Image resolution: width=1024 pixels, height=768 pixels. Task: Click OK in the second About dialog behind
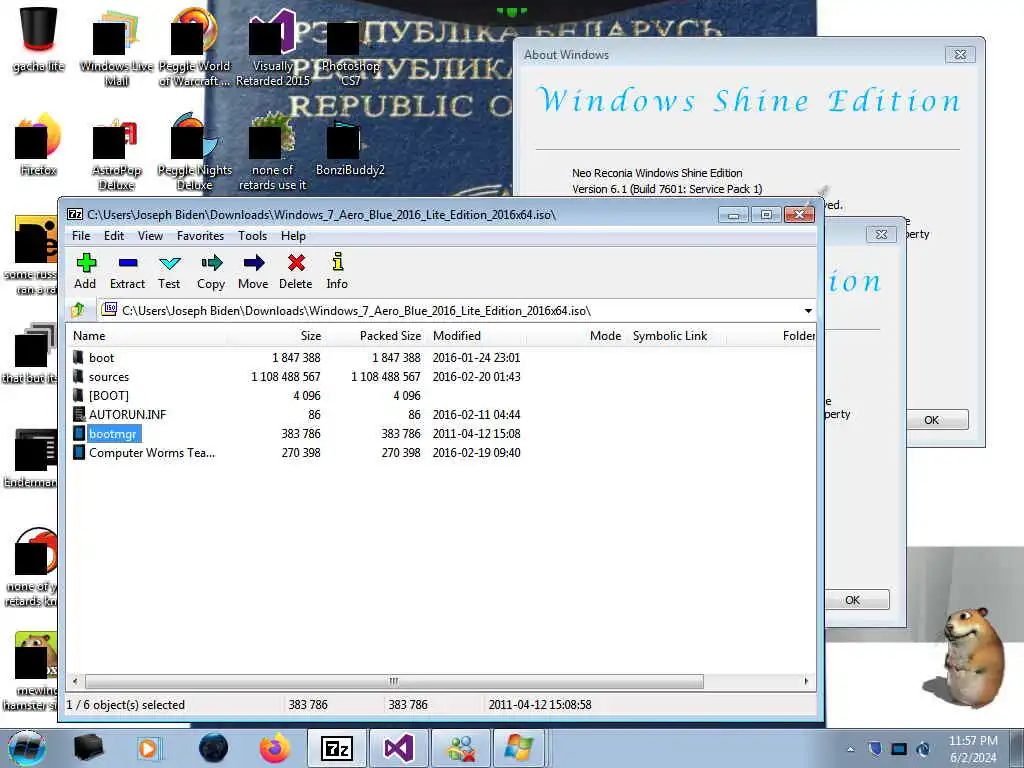tap(852, 600)
